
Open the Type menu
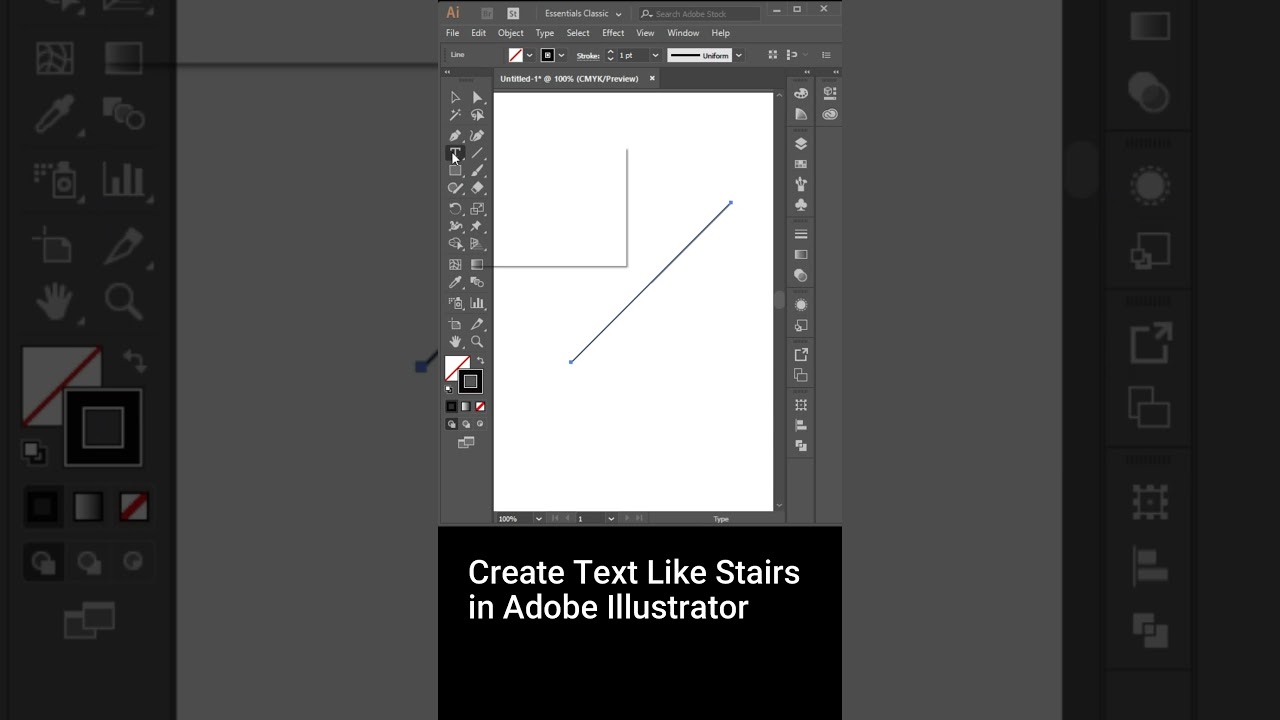(545, 33)
